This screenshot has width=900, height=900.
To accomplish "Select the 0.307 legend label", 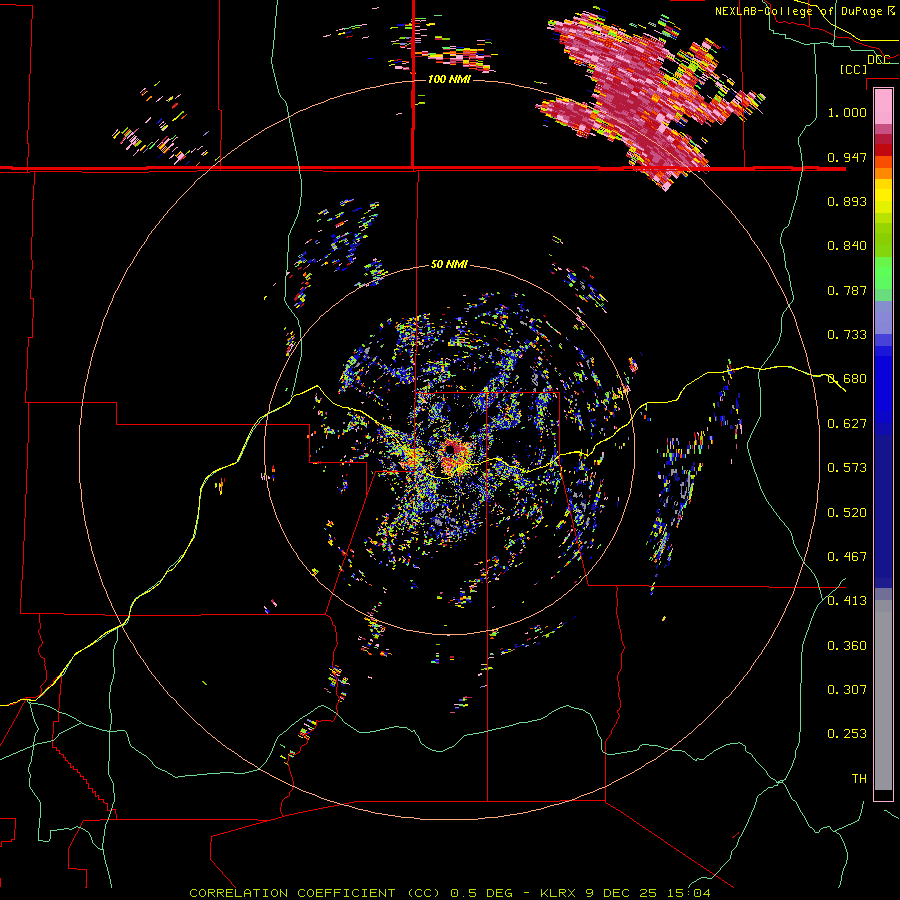I will 847,690.
